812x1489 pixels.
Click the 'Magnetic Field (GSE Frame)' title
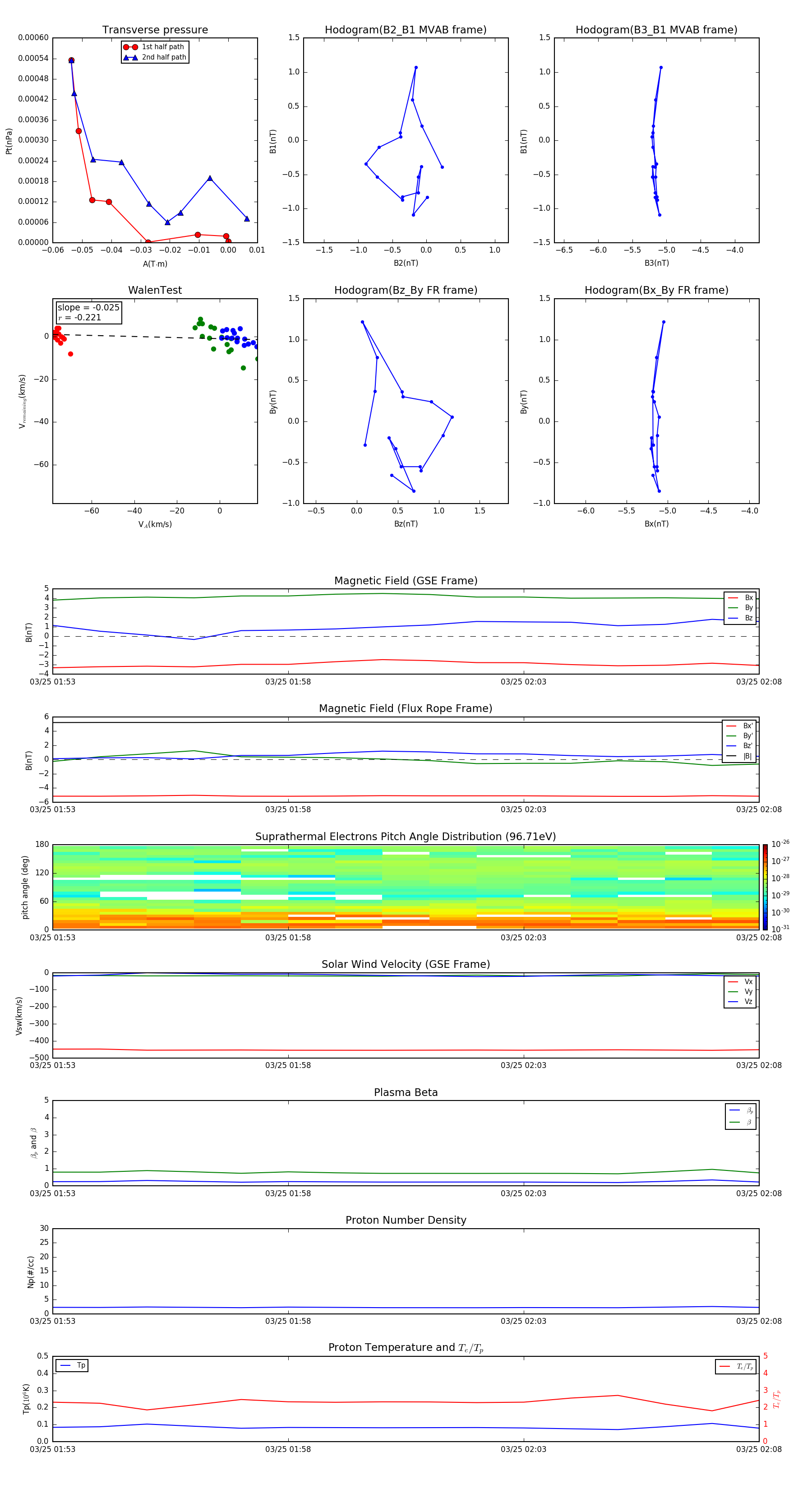pos(406,581)
